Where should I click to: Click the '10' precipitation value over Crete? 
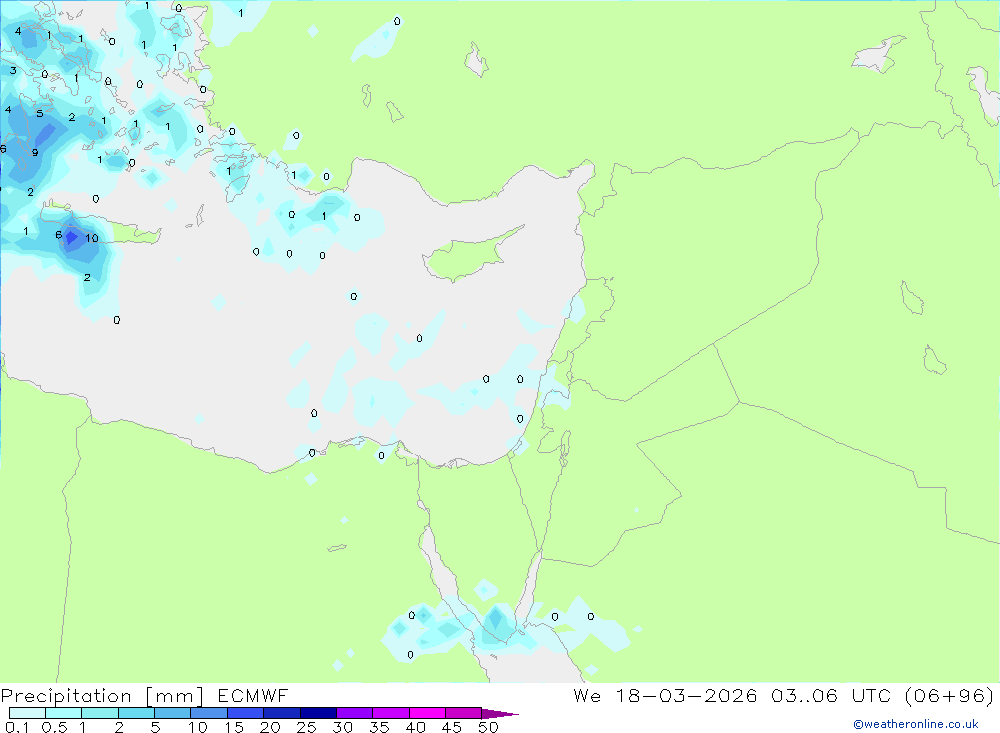click(x=92, y=238)
